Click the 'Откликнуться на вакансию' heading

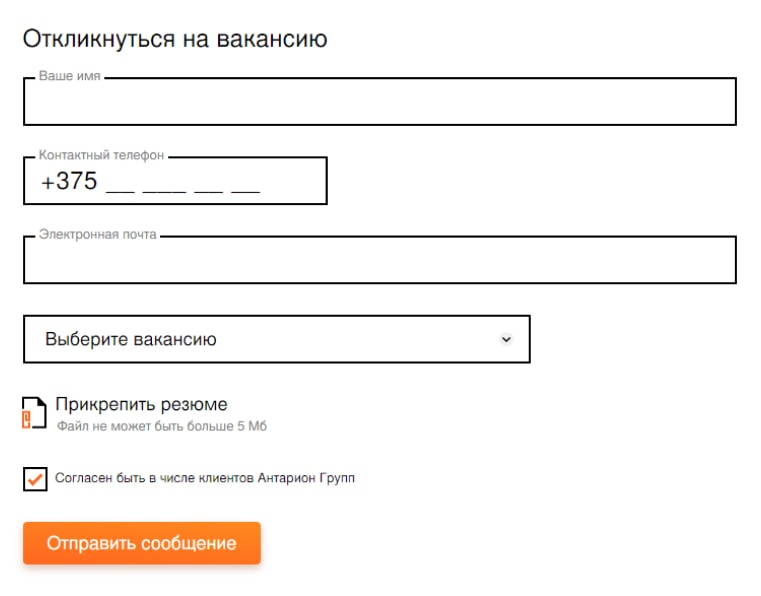click(175, 38)
